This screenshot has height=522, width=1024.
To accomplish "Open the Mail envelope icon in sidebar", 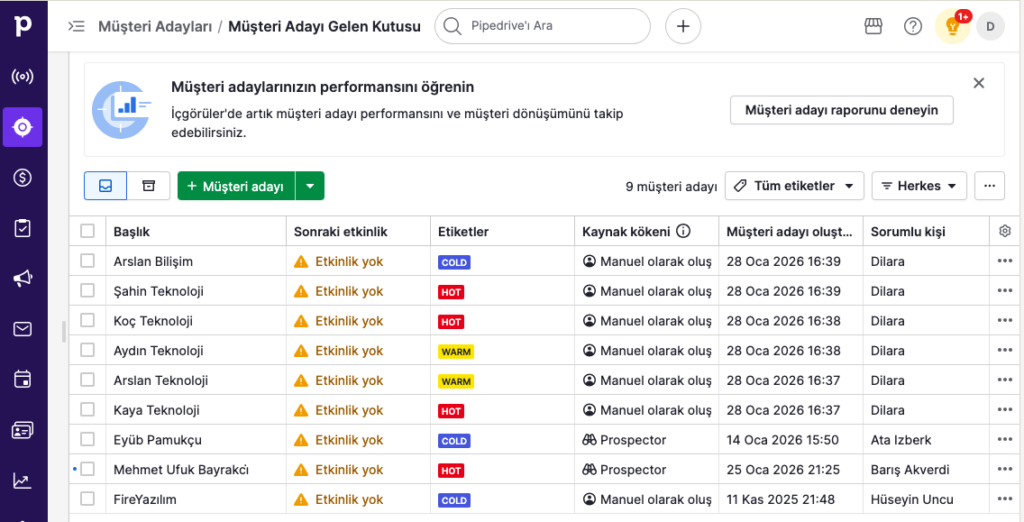I will [x=22, y=329].
